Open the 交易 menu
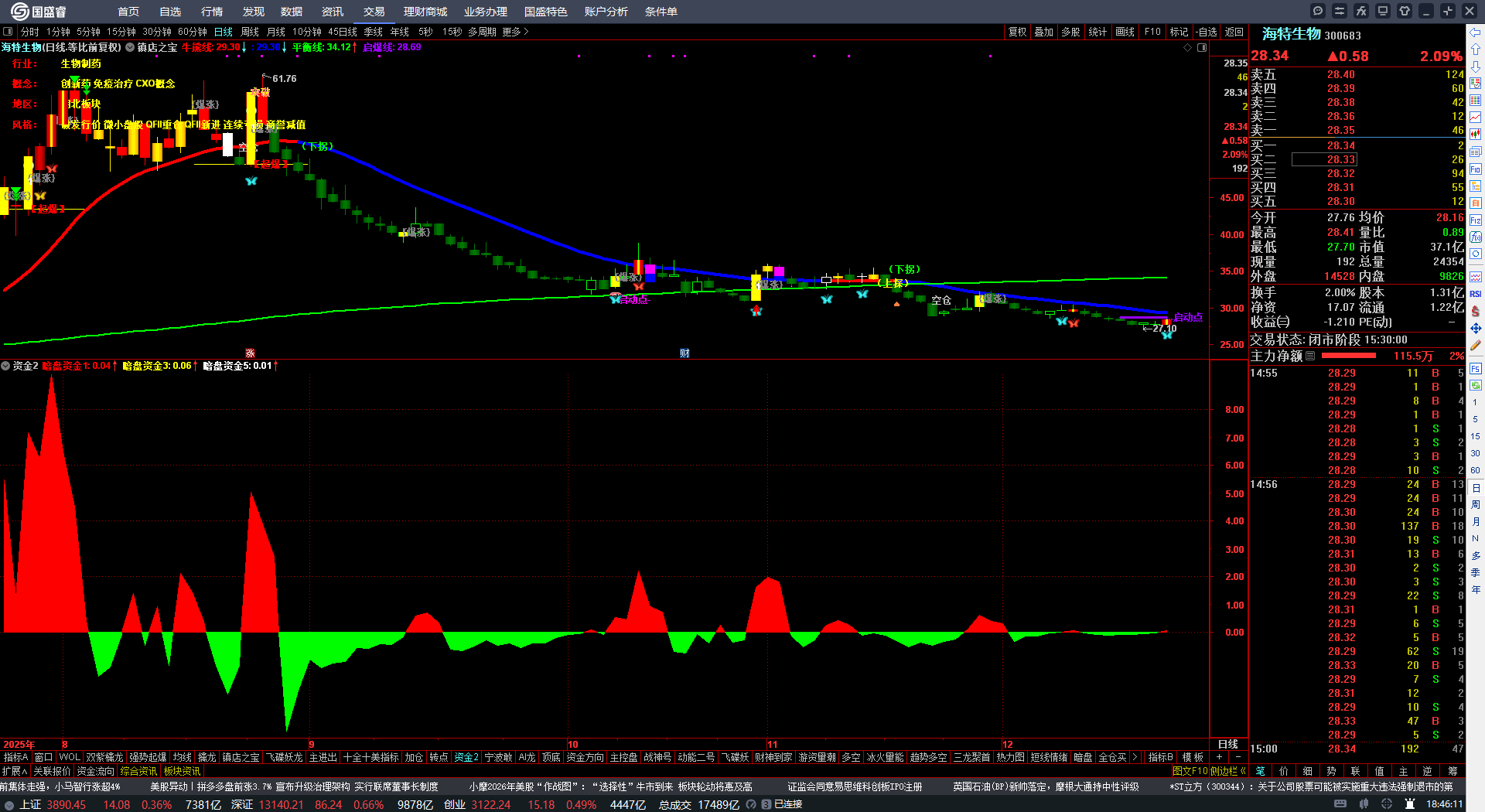This screenshot has width=1485, height=812. click(x=374, y=12)
